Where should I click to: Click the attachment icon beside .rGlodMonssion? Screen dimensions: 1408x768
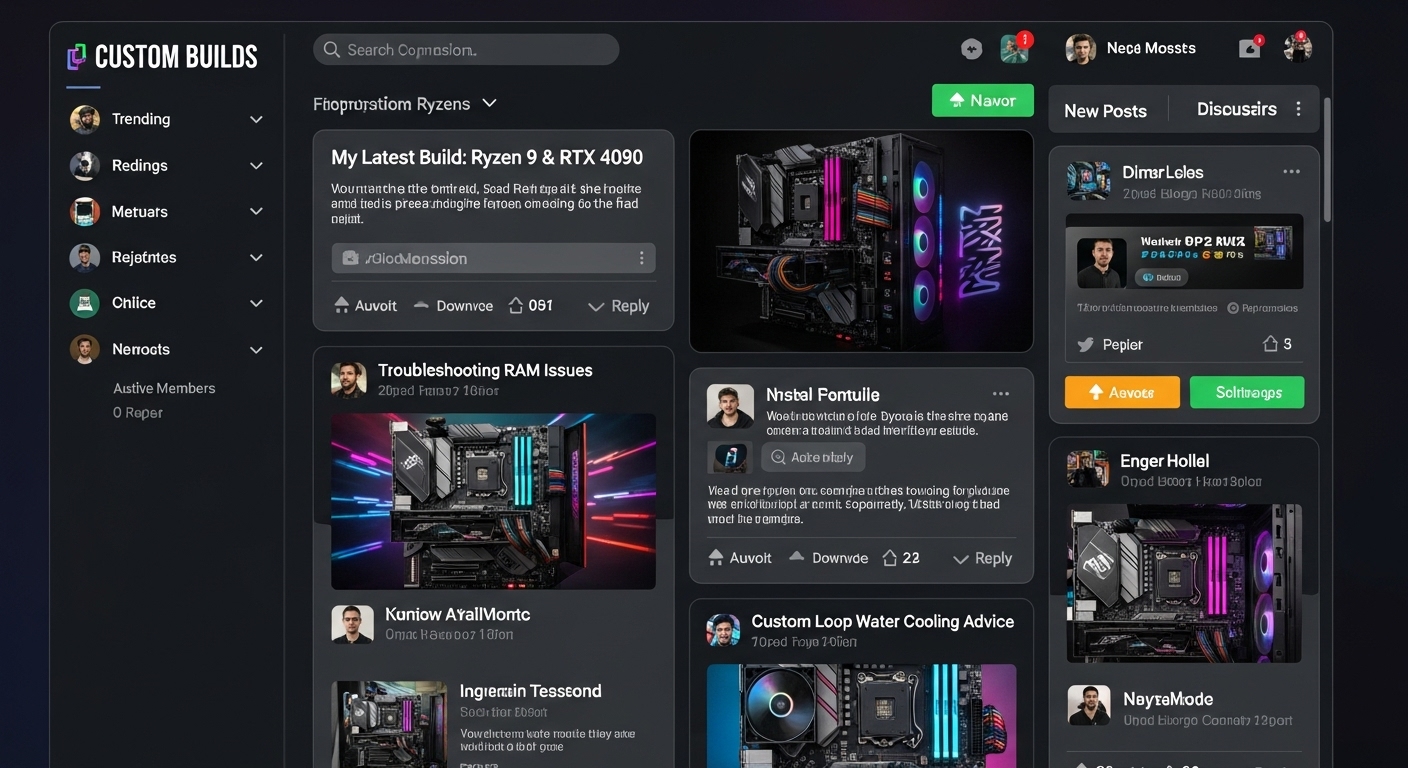(x=350, y=258)
